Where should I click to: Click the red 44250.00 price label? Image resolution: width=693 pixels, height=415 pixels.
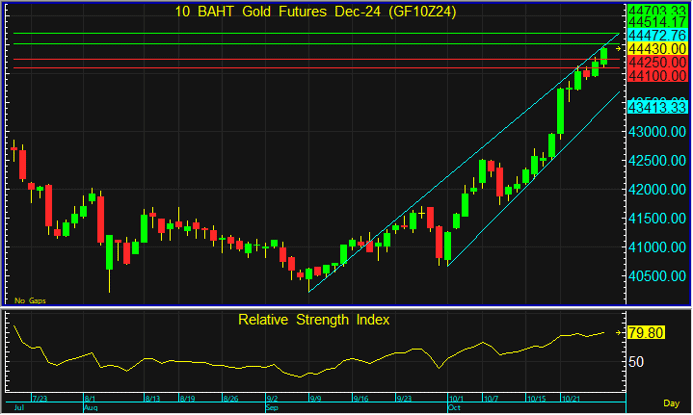(x=659, y=62)
